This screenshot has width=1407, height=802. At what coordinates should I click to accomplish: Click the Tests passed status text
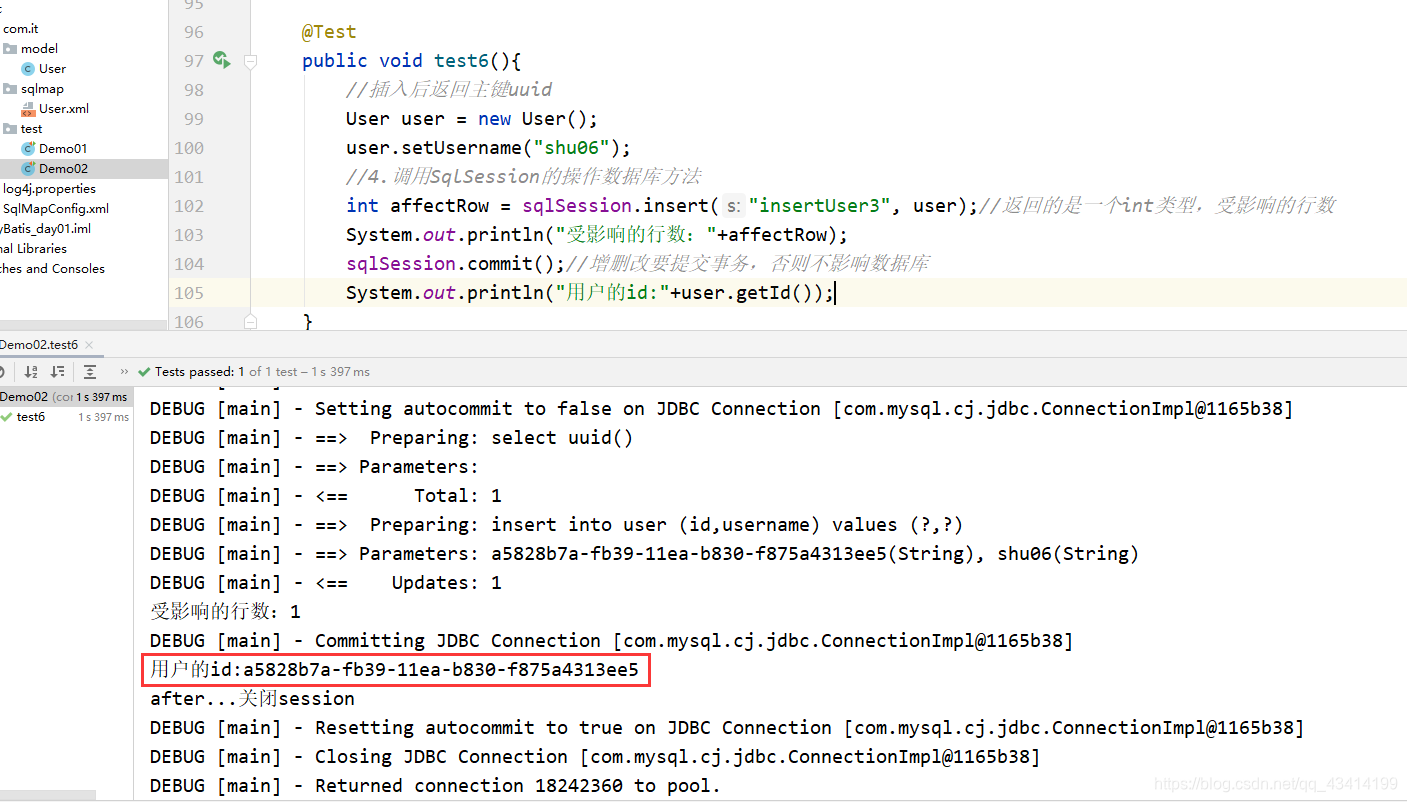point(263,372)
